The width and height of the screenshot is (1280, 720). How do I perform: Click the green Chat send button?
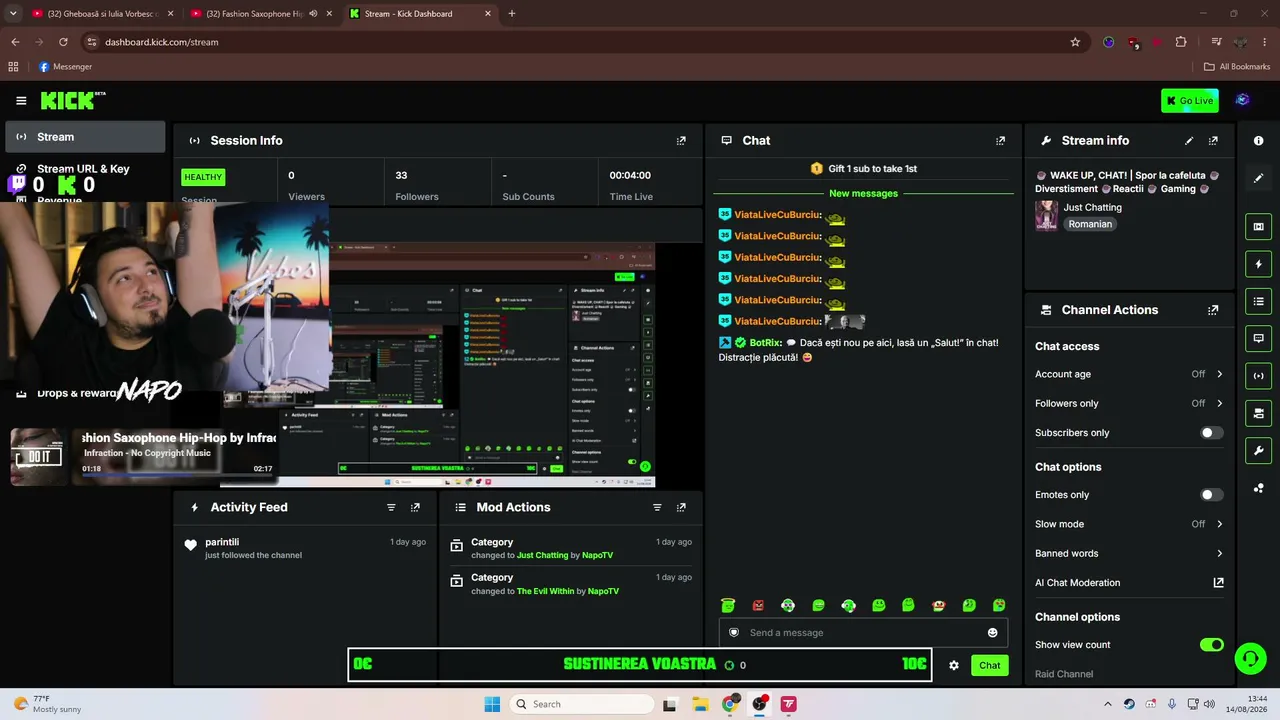coord(989,665)
